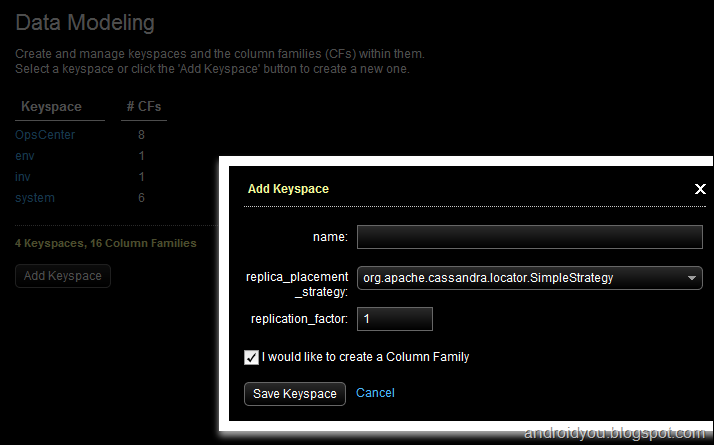Viewport: 714px width, 445px height.
Task: Click the OpsCenter CF count of 8
Action: coord(142,134)
